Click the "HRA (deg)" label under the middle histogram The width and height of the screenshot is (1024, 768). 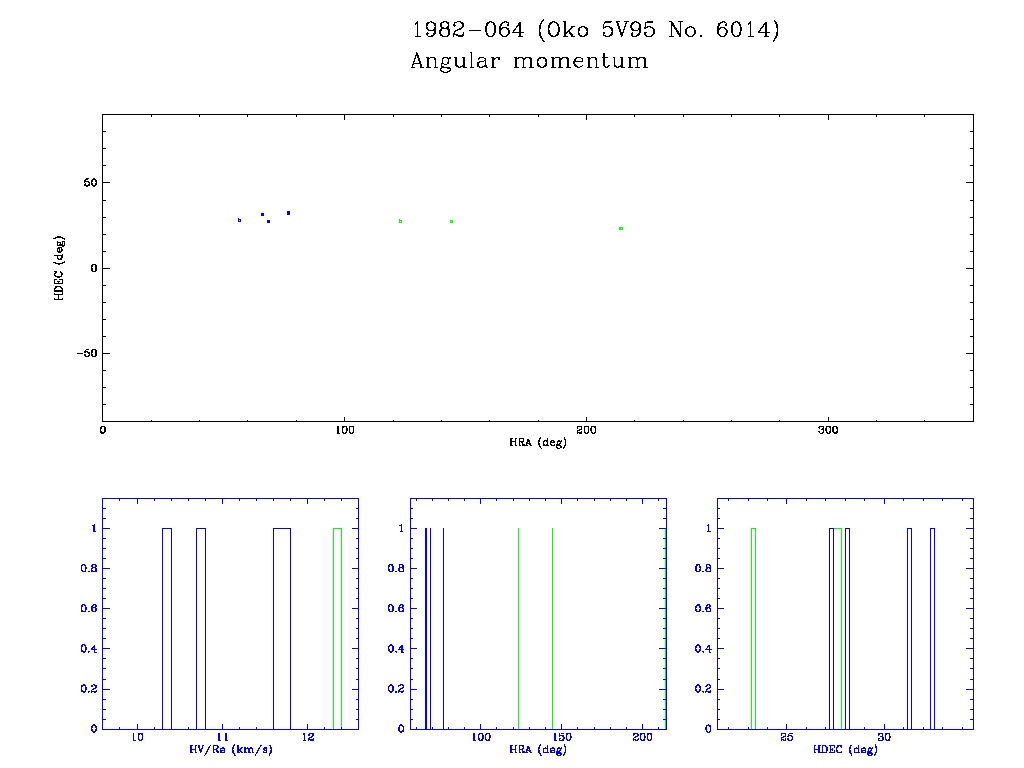pyautogui.click(x=537, y=750)
